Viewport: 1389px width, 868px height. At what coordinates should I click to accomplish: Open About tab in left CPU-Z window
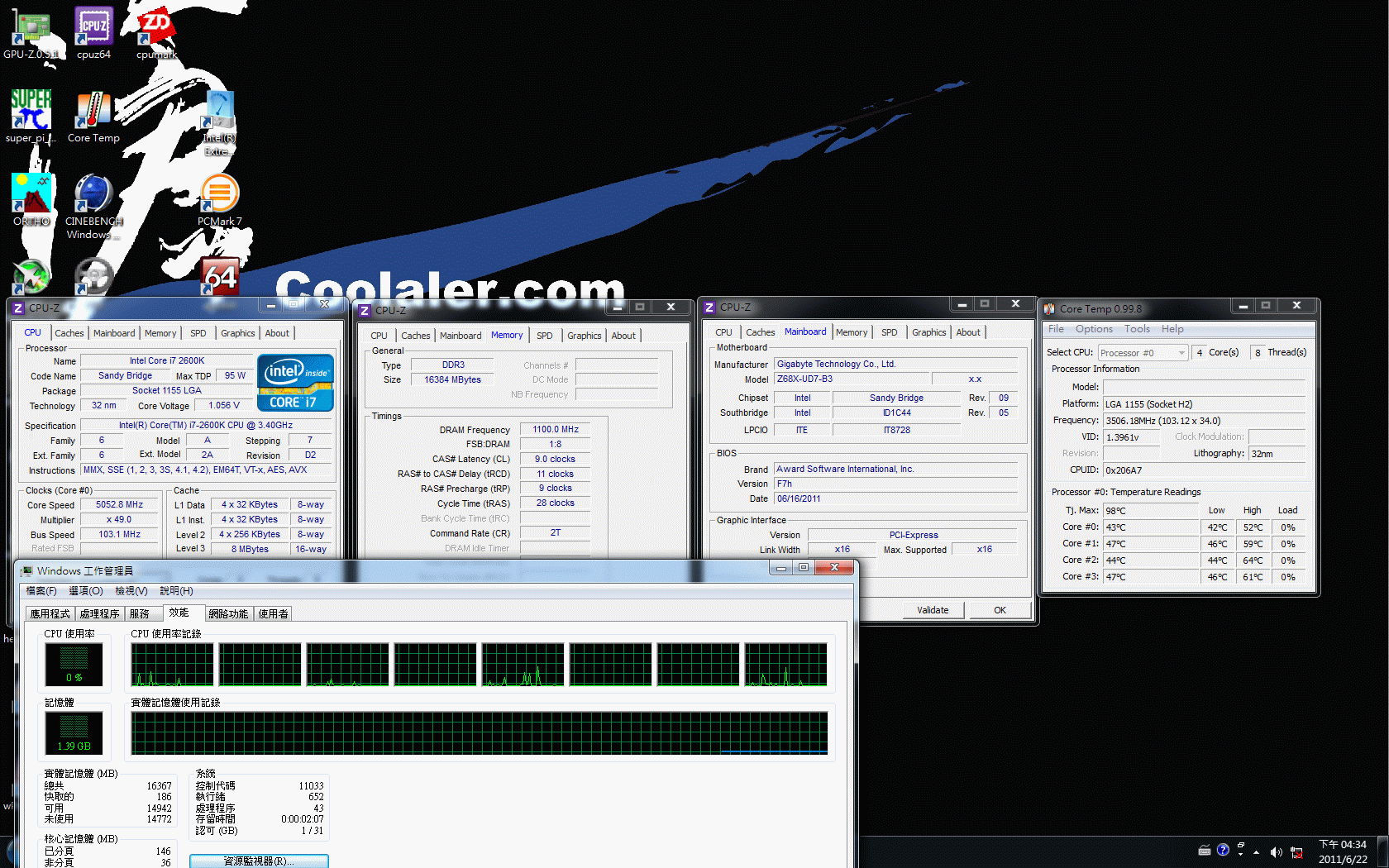277,333
